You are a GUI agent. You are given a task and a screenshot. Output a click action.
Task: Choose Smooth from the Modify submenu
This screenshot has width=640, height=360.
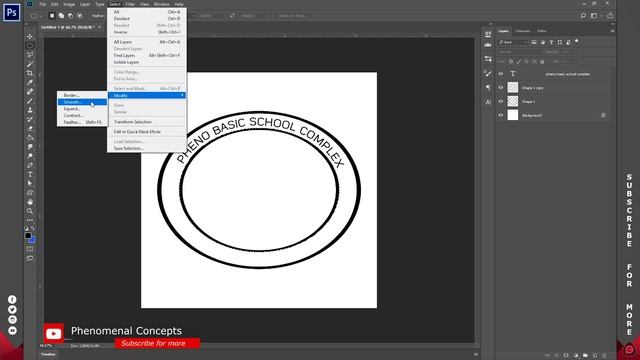tap(82, 102)
